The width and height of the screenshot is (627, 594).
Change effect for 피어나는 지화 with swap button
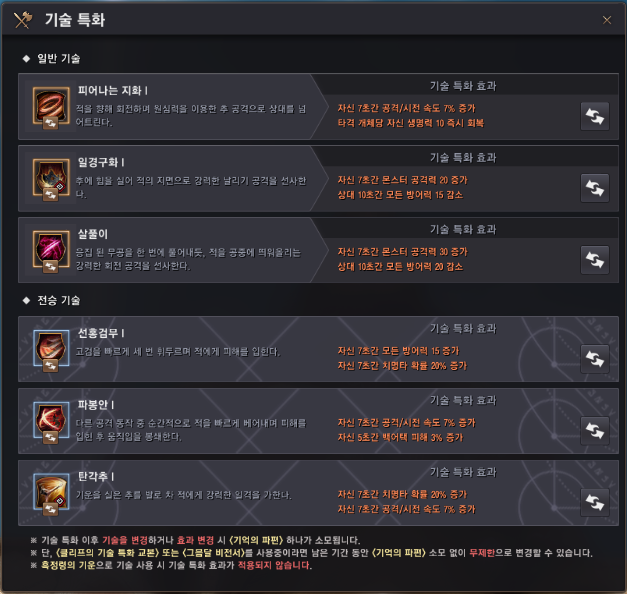point(595,116)
